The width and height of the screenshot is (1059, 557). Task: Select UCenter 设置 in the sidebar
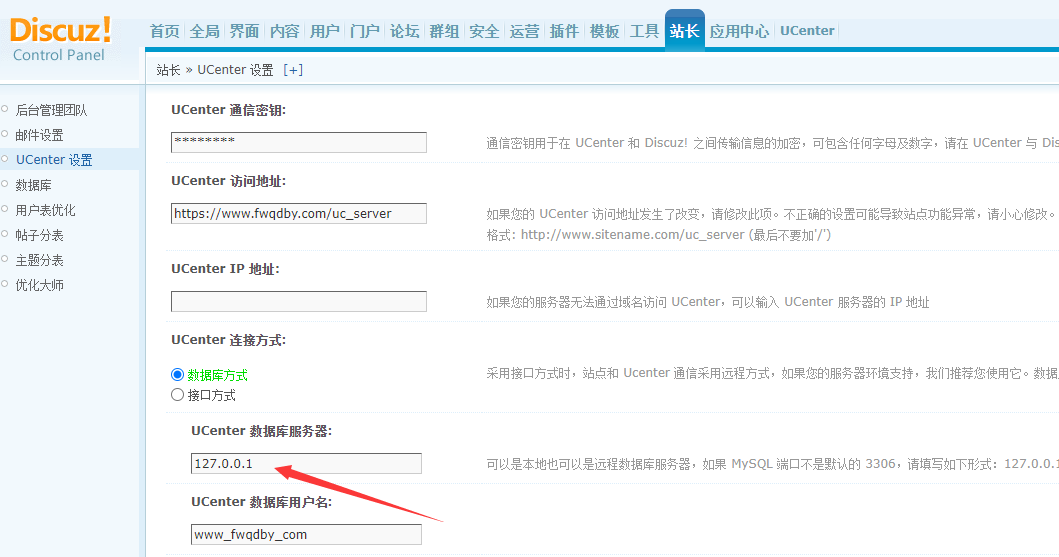click(54, 160)
